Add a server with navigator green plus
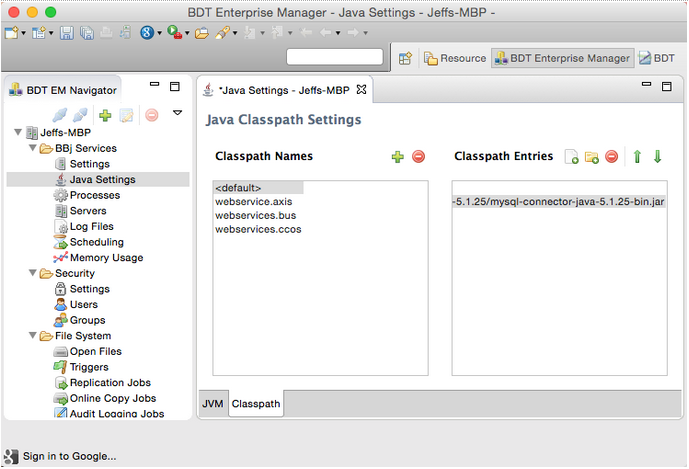The width and height of the screenshot is (689, 469). (x=105, y=115)
